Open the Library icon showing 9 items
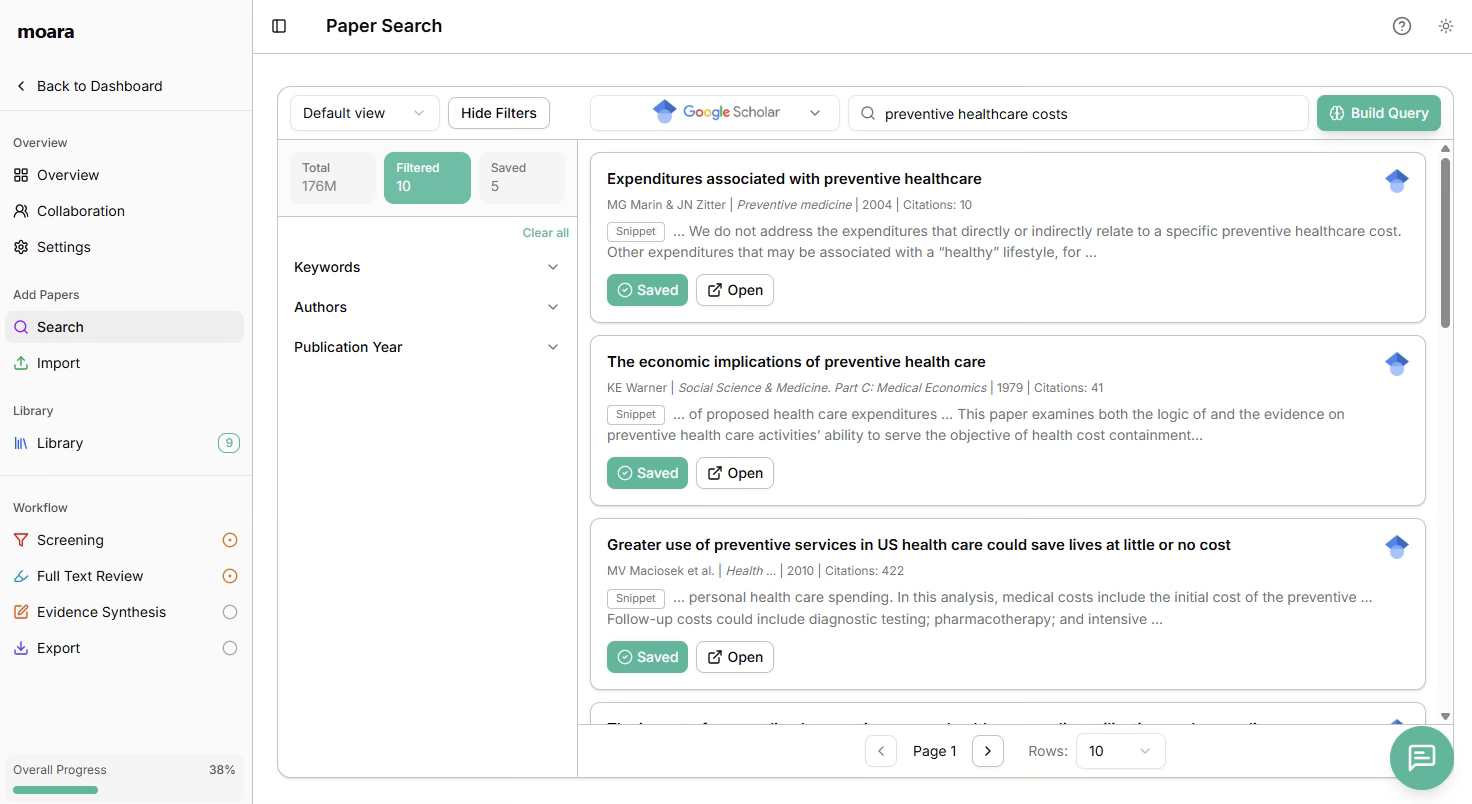Screen dimensions: 1472x804 point(21,443)
